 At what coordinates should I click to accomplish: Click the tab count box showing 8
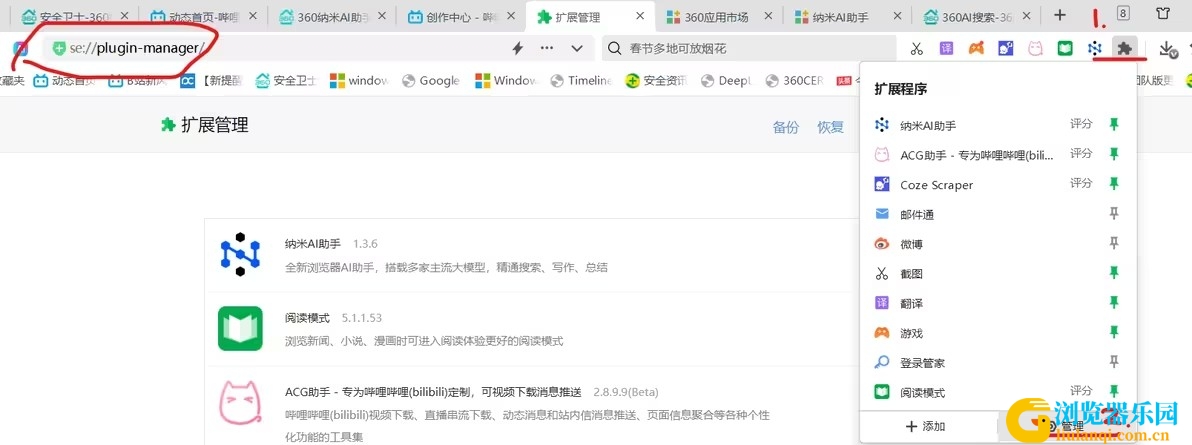pyautogui.click(x=1122, y=13)
